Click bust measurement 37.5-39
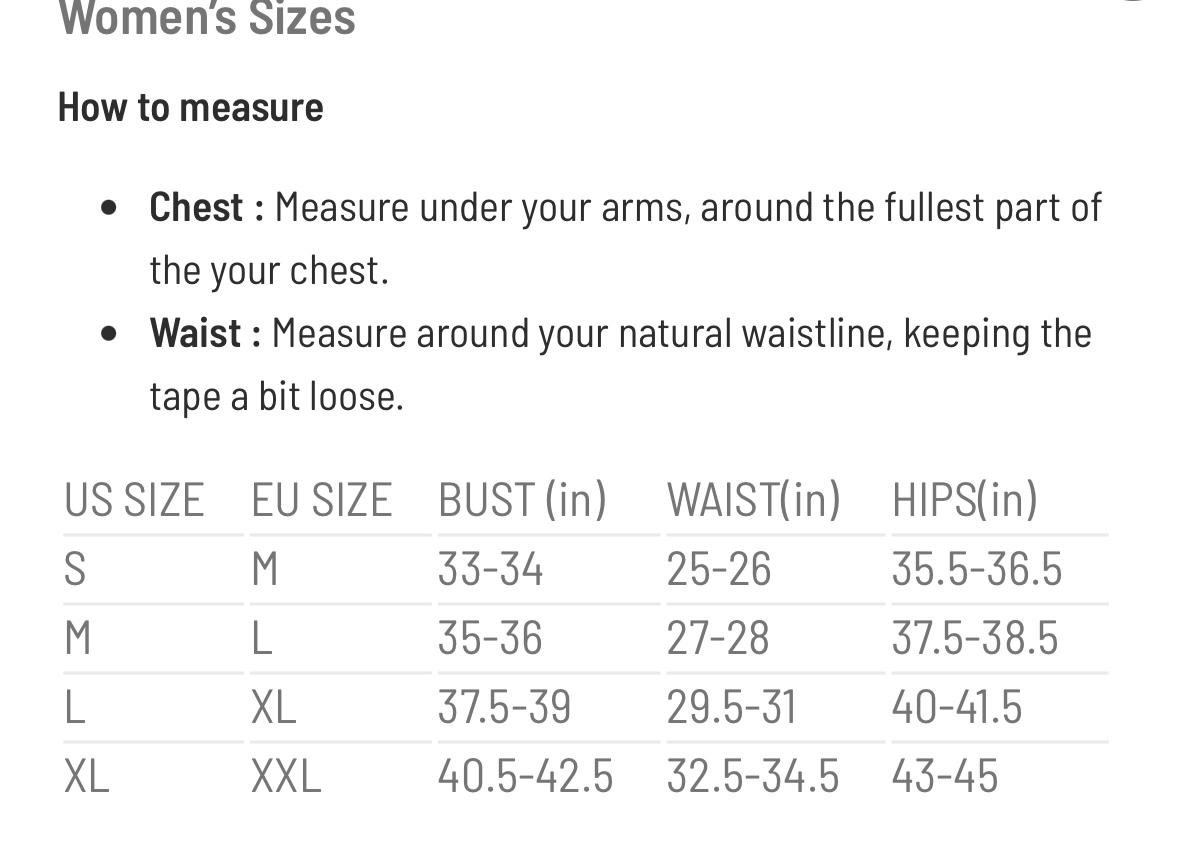Screen dimensions: 1193x841 coord(504,707)
